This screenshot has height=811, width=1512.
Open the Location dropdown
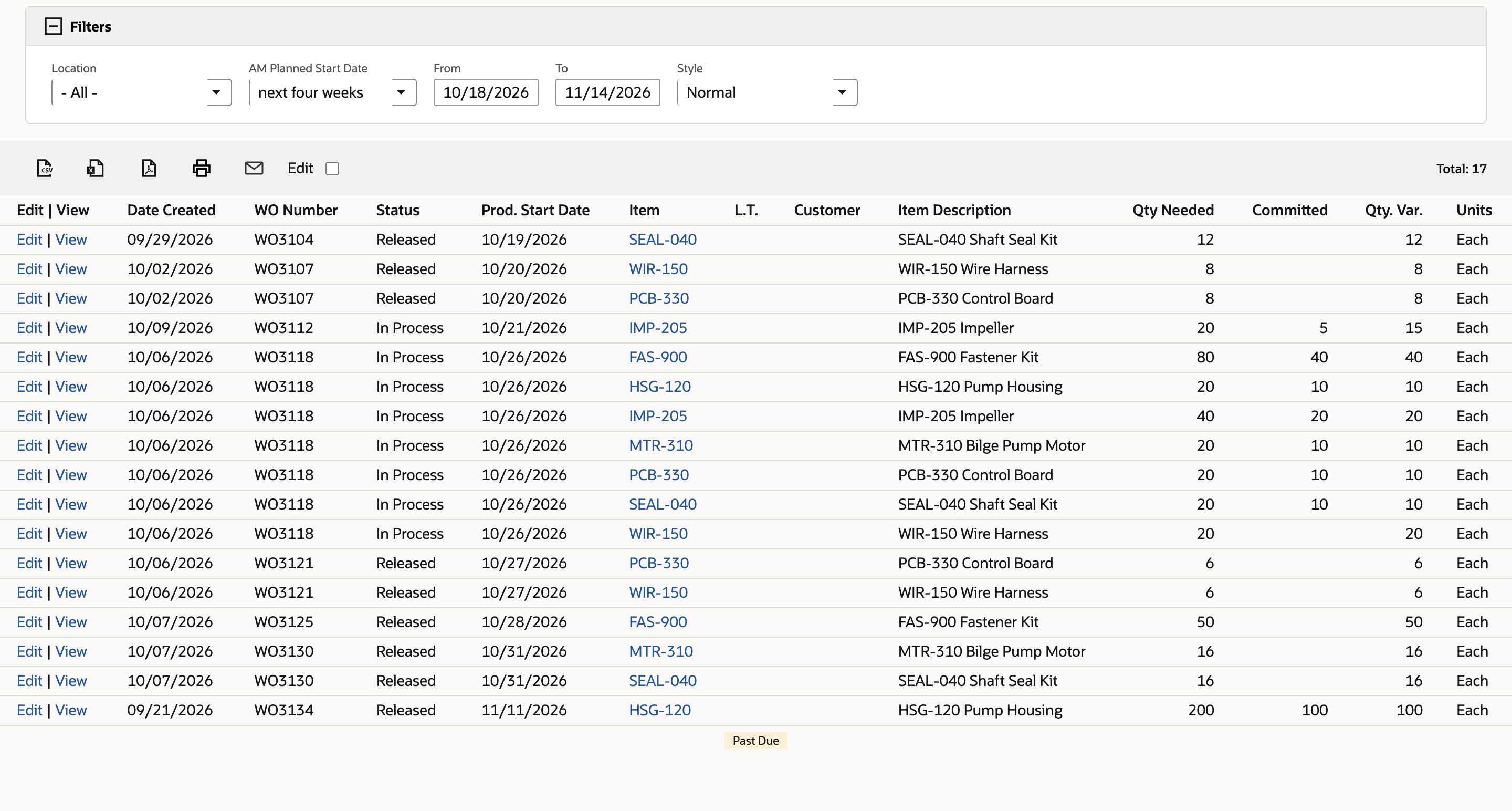point(141,92)
